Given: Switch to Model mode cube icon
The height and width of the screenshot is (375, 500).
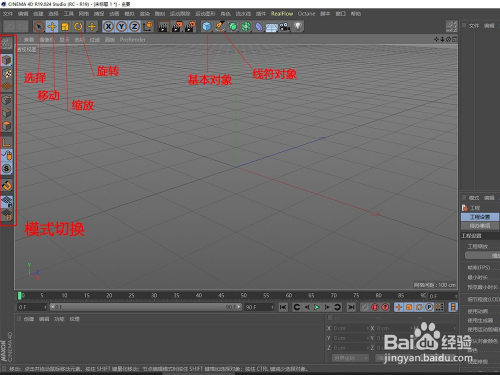Looking at the screenshot, I should [7, 60].
